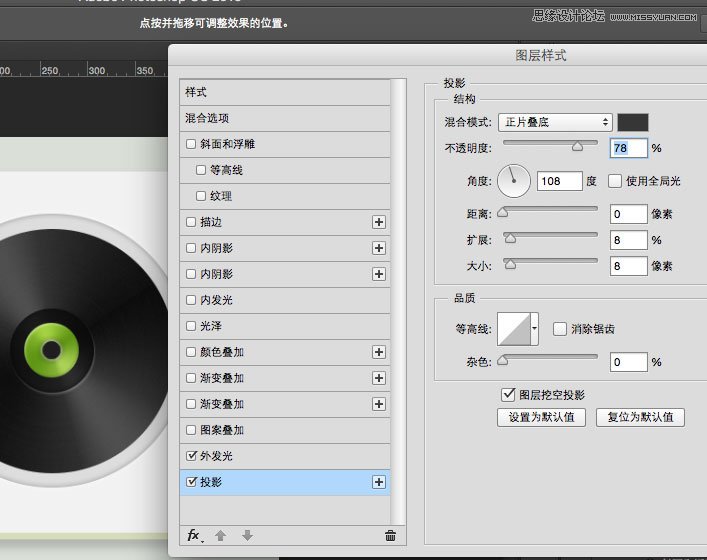The width and height of the screenshot is (707, 560).
Task: Open the 混合模式 dropdown showing 正片叠底
Action: point(555,122)
